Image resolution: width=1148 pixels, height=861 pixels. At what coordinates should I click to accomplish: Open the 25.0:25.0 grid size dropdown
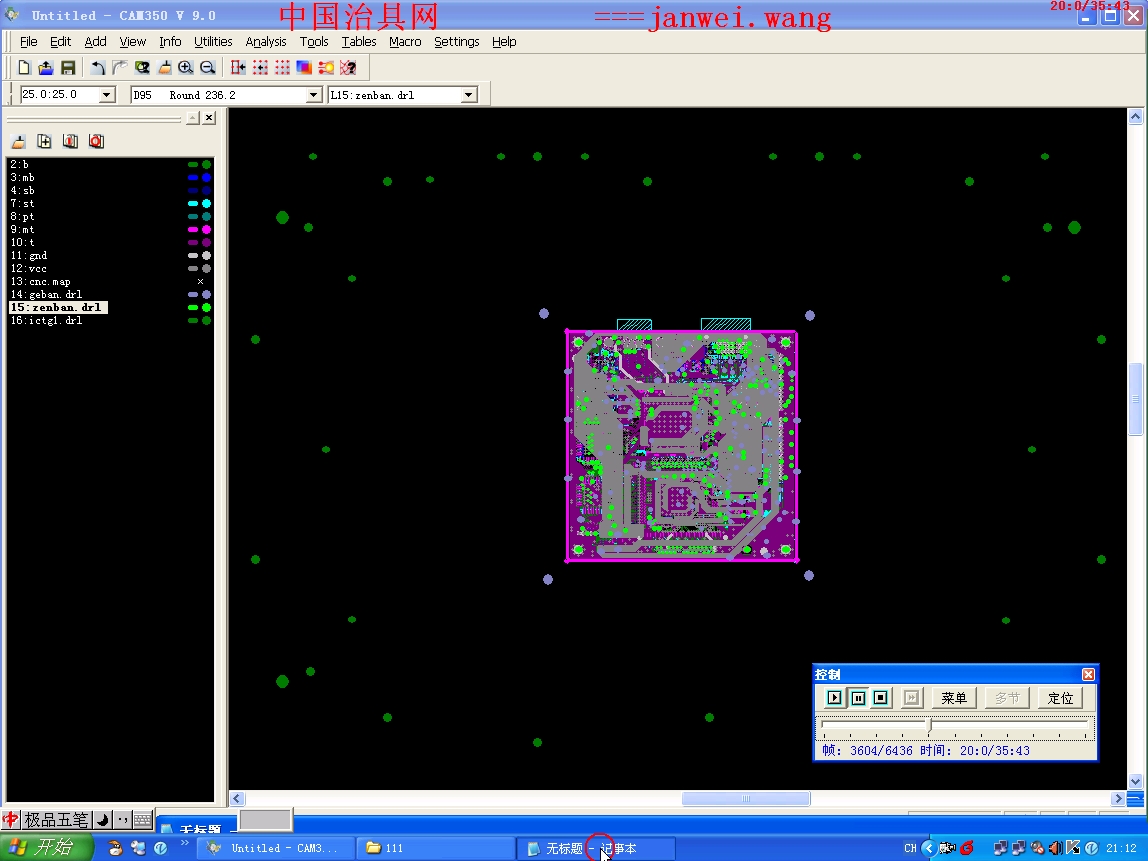pos(107,94)
